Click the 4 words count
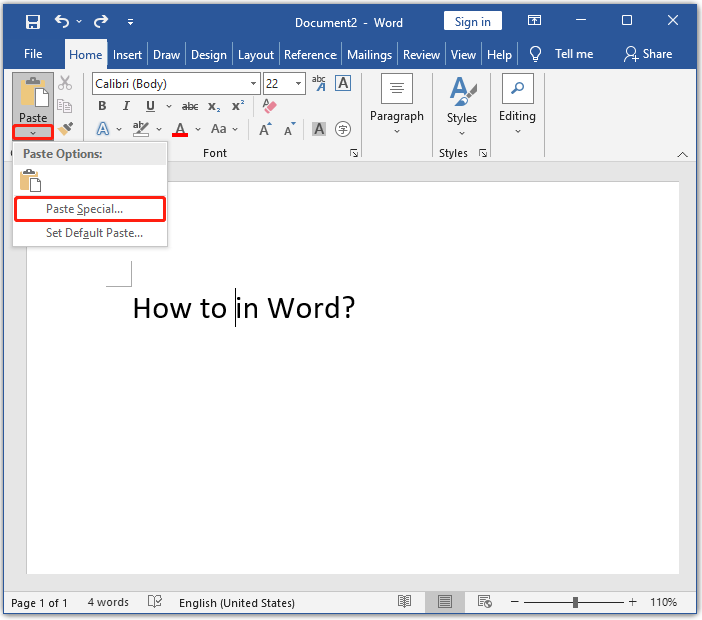Viewport: 702px width, 620px height. [108, 603]
